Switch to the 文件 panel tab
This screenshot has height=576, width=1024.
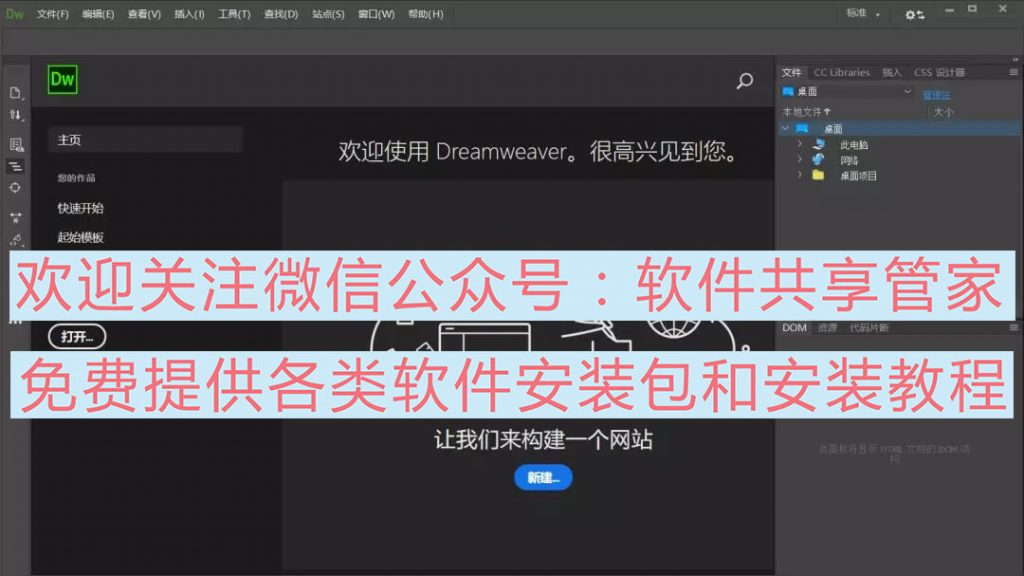click(792, 72)
